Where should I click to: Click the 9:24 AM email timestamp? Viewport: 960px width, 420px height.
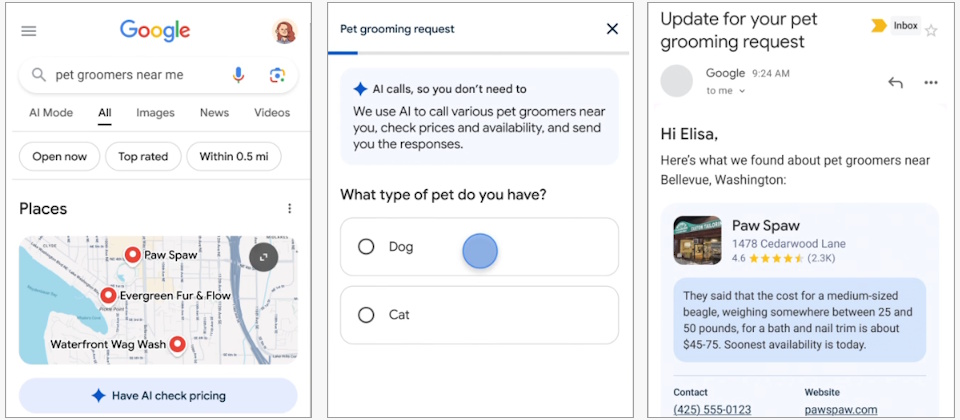click(771, 73)
